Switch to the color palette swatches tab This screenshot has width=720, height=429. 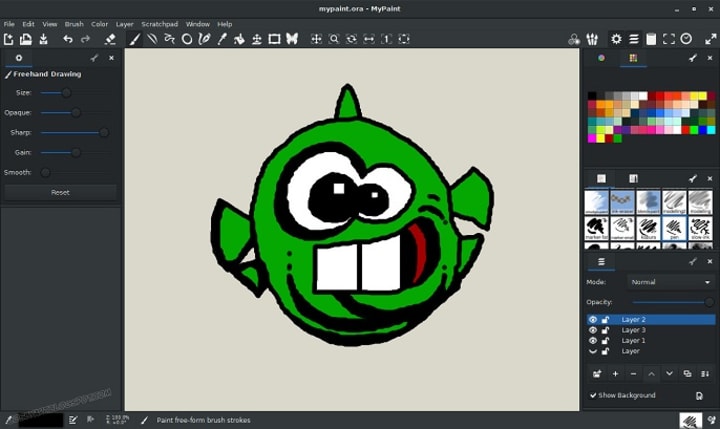(x=633, y=58)
